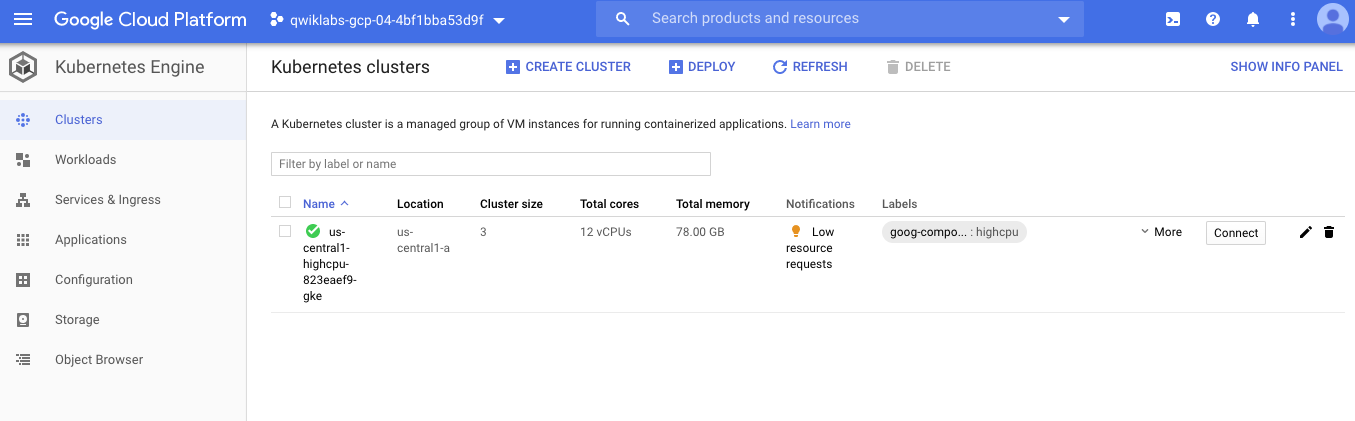Viewport: 1355px width, 421px height.
Task: Edit cluster with the pencil icon
Action: [x=1305, y=232]
